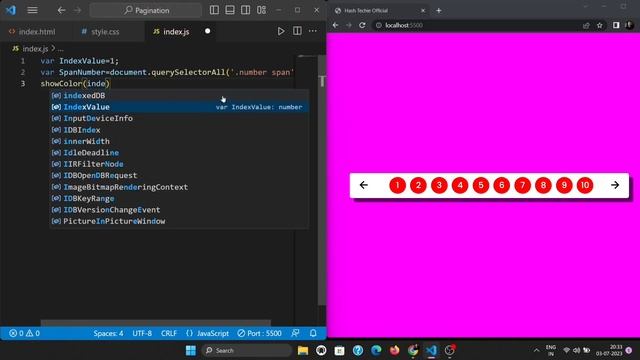This screenshot has width=640, height=360.
Task: Choose IDBKeyRange from suggestions
Action: (179, 198)
